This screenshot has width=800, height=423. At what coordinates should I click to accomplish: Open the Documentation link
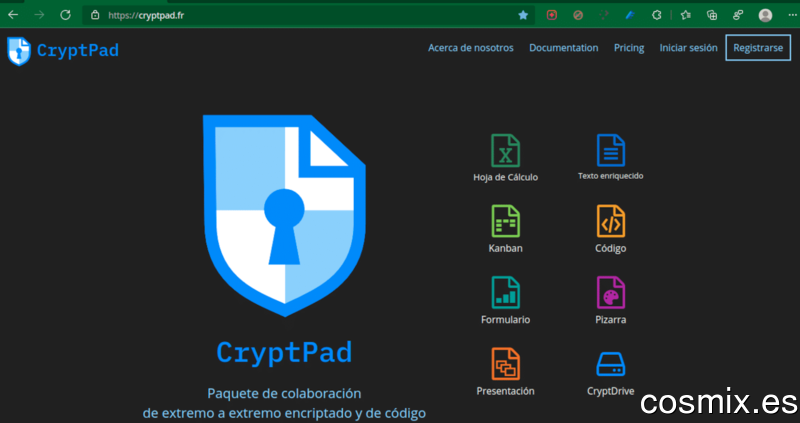click(563, 48)
